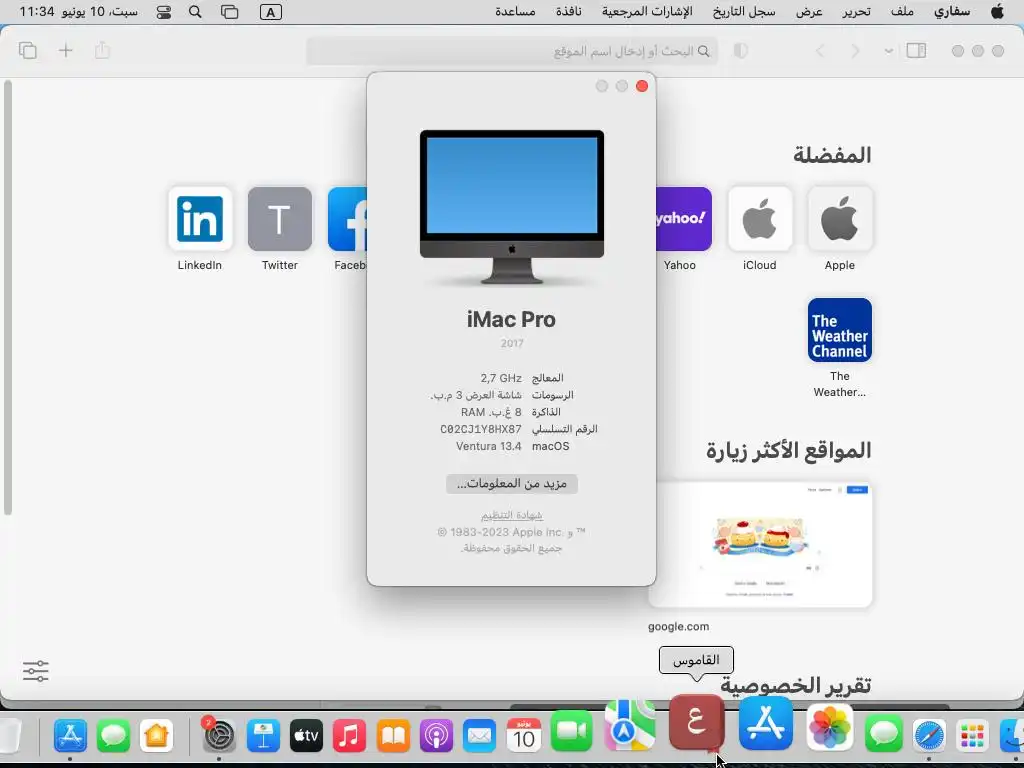Open Calendar in the Dock

click(524, 735)
